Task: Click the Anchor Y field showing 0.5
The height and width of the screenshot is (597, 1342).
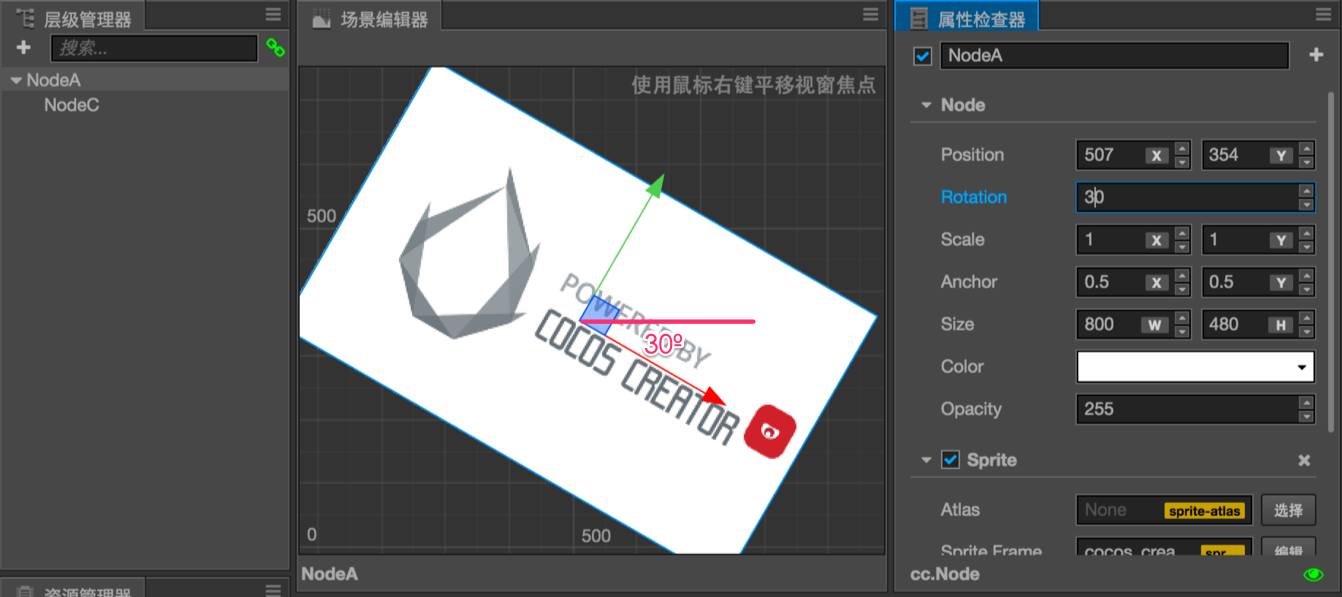Action: (x=1249, y=282)
